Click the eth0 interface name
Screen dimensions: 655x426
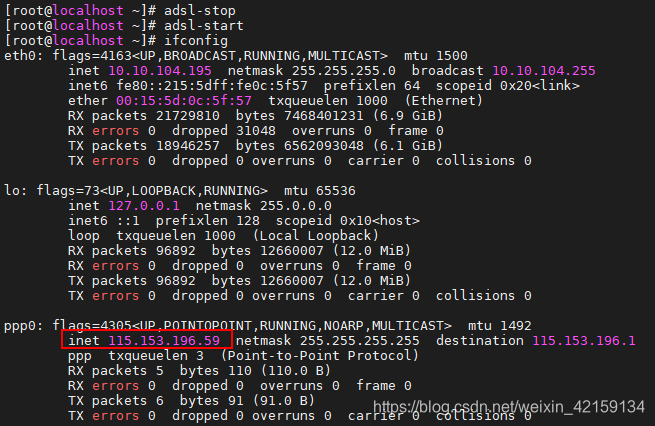(20, 56)
